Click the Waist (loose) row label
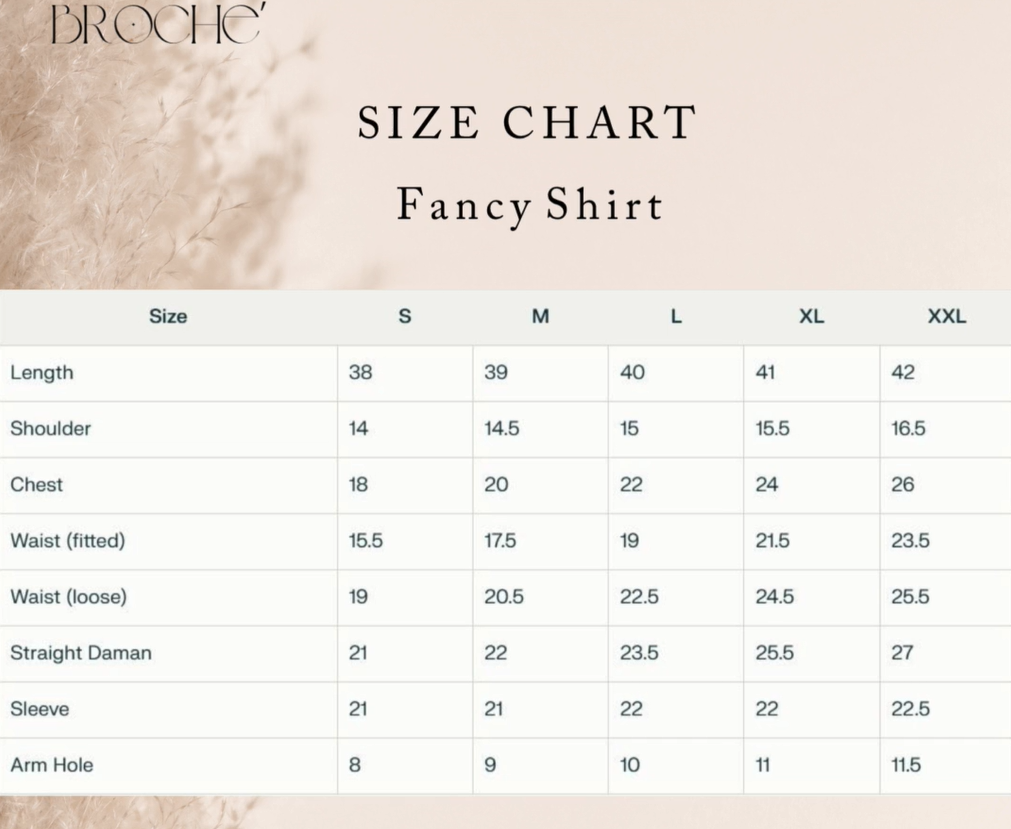 pos(69,597)
